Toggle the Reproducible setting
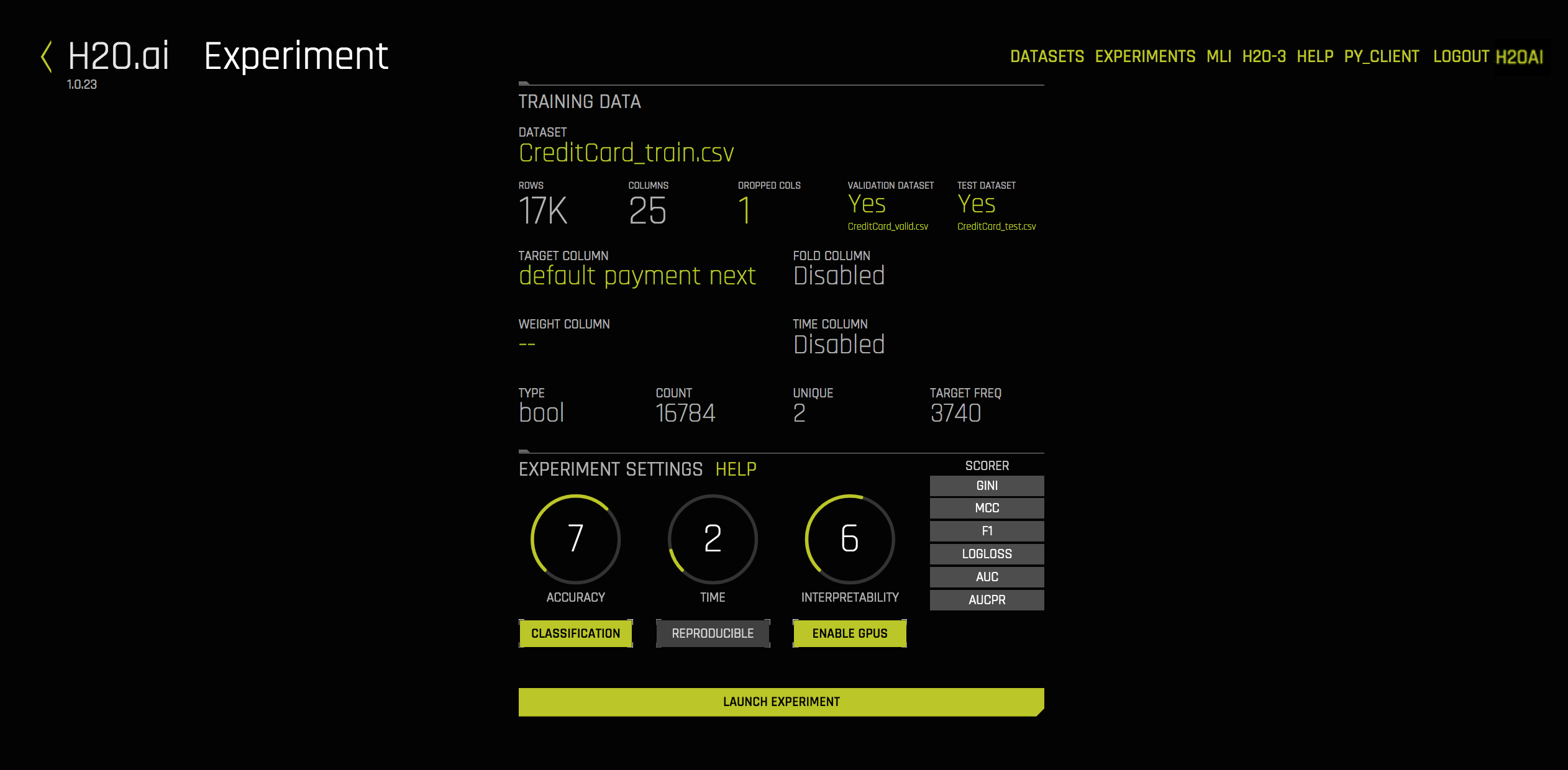The height and width of the screenshot is (770, 1568). tap(713, 633)
